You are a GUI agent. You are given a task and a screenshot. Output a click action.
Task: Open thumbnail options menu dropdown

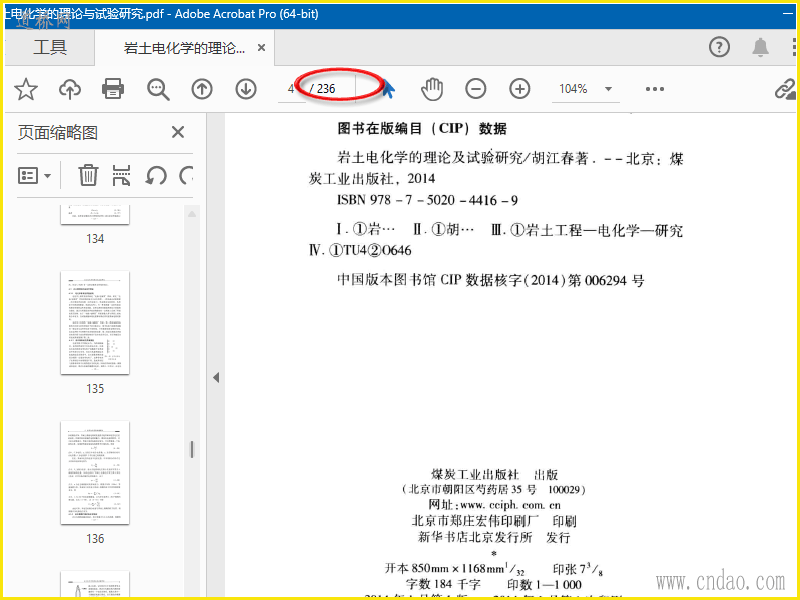[x=35, y=176]
